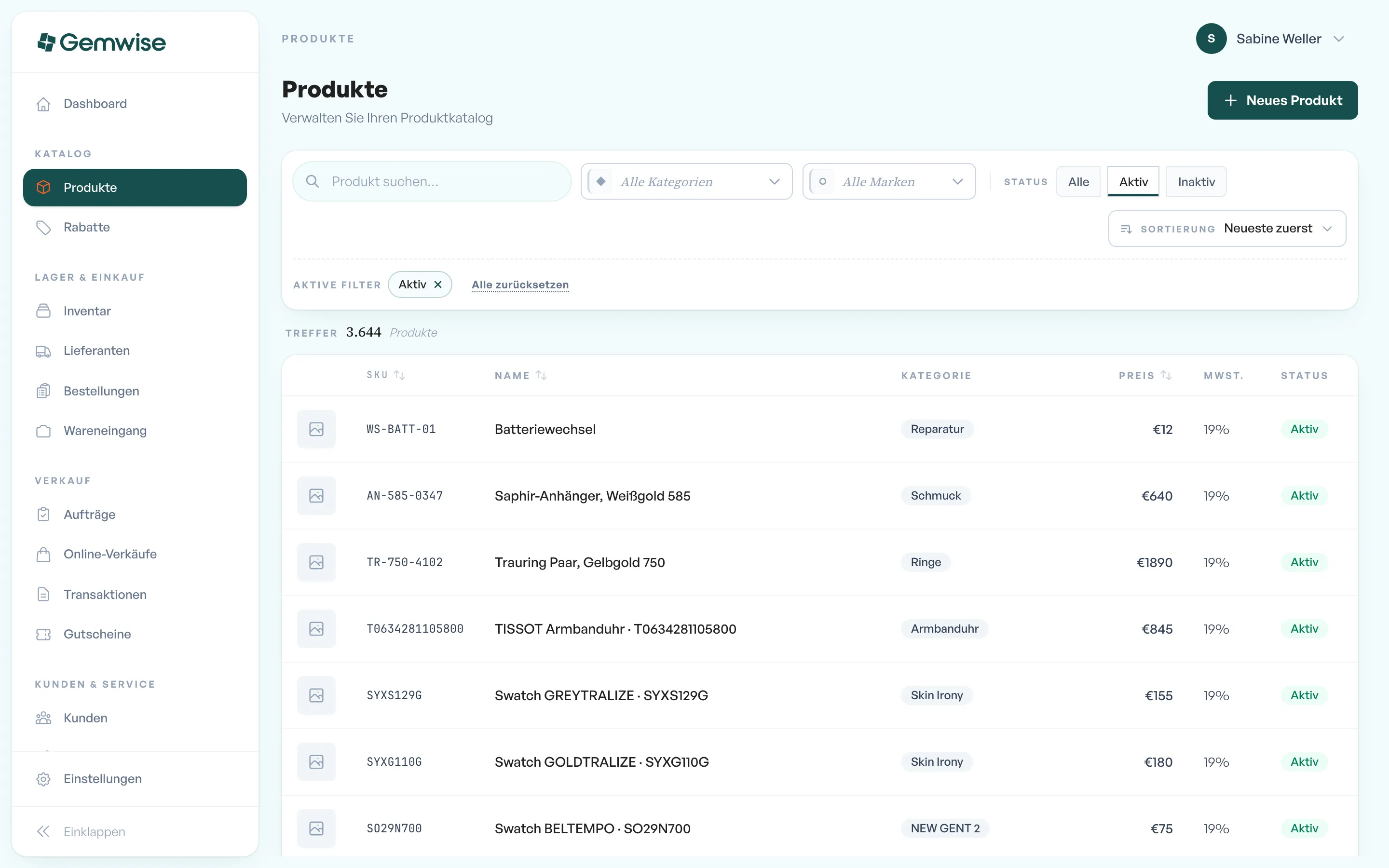Open the Dashboard menu item
This screenshot has width=1389, height=868.
[135, 104]
